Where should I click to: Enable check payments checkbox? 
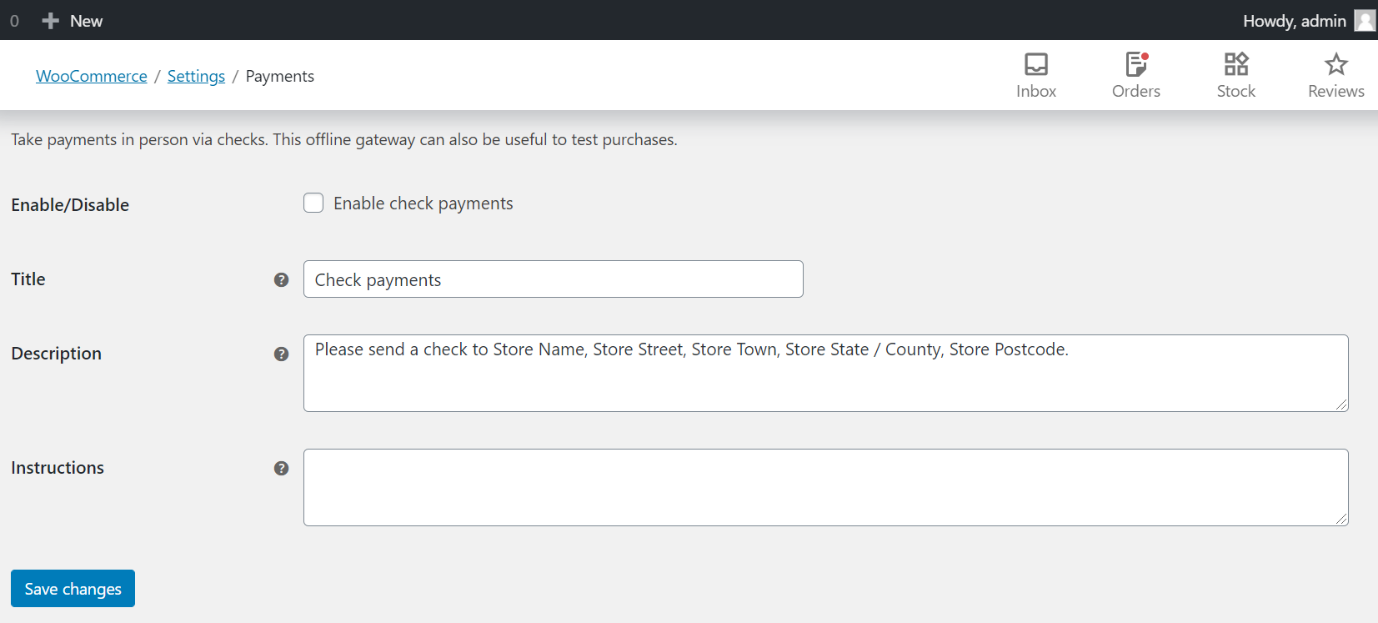[314, 204]
